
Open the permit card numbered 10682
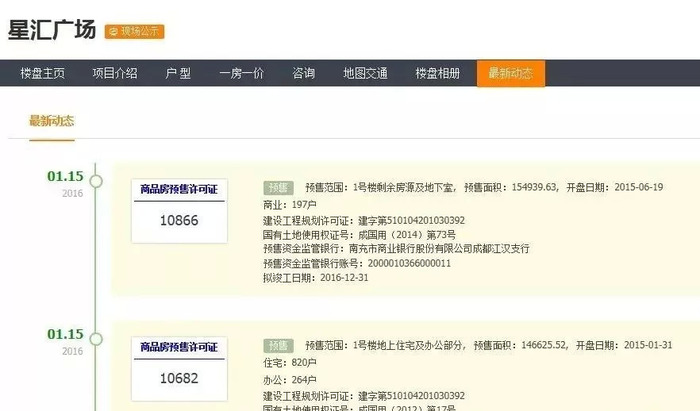[179, 369]
